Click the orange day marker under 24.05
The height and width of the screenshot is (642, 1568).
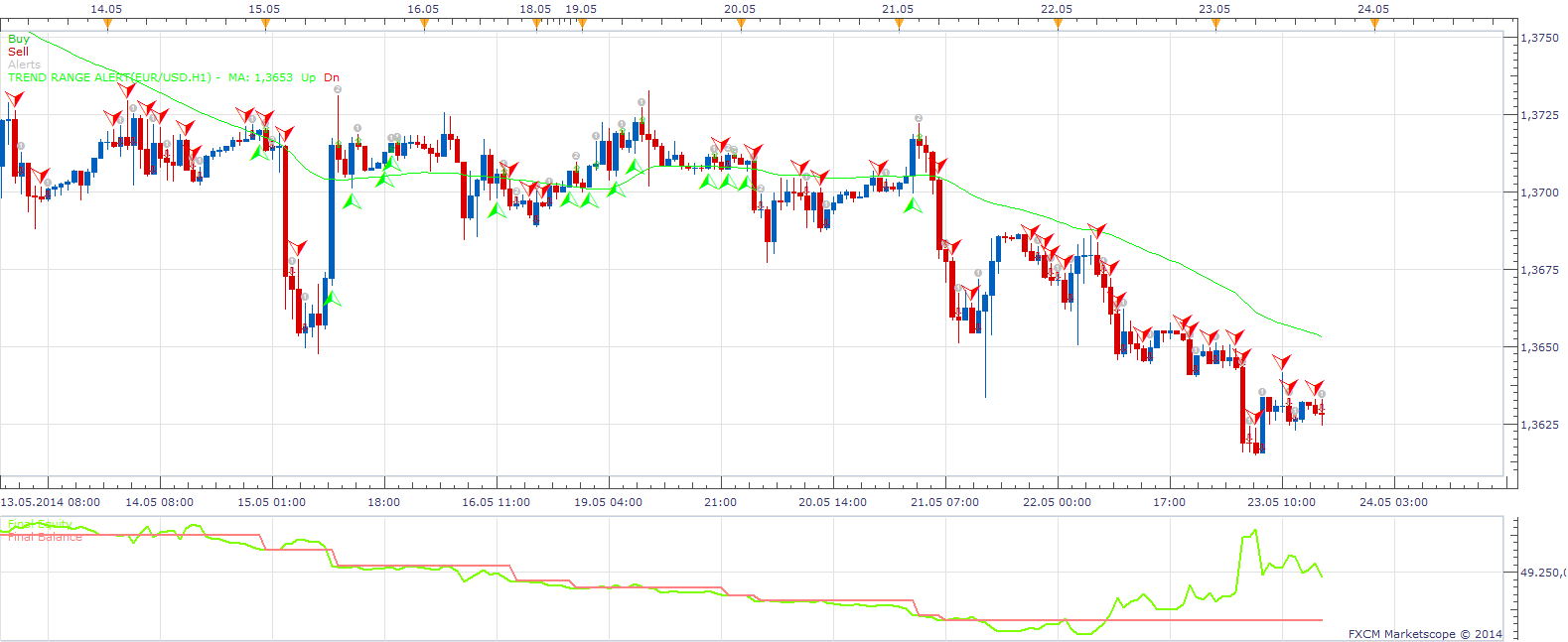pos(1374,25)
